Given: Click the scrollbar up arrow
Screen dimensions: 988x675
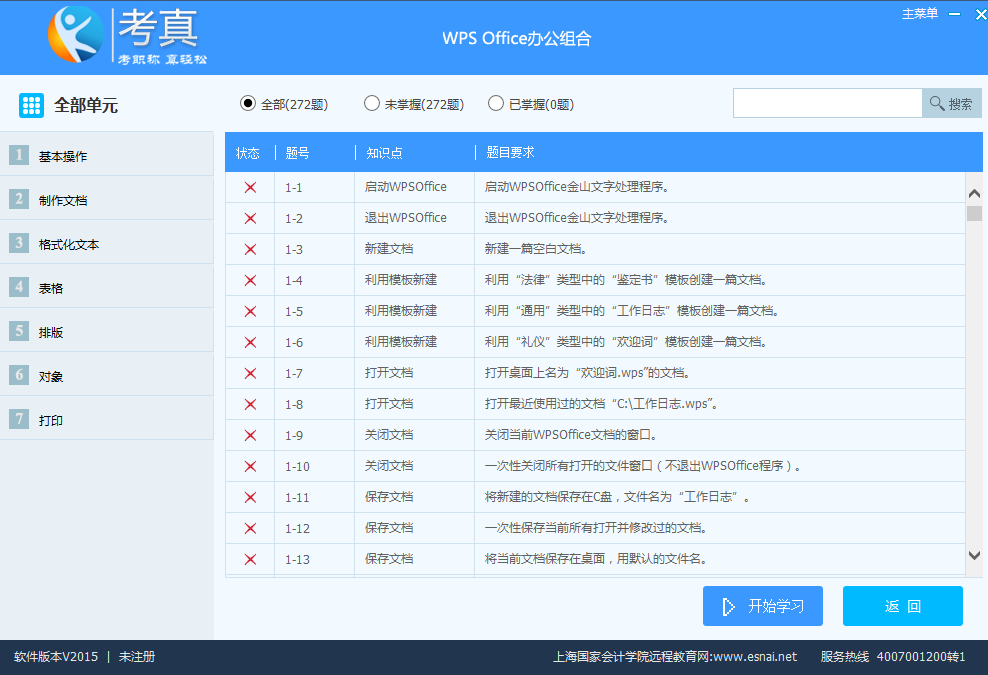Looking at the screenshot, I should pos(974,193).
